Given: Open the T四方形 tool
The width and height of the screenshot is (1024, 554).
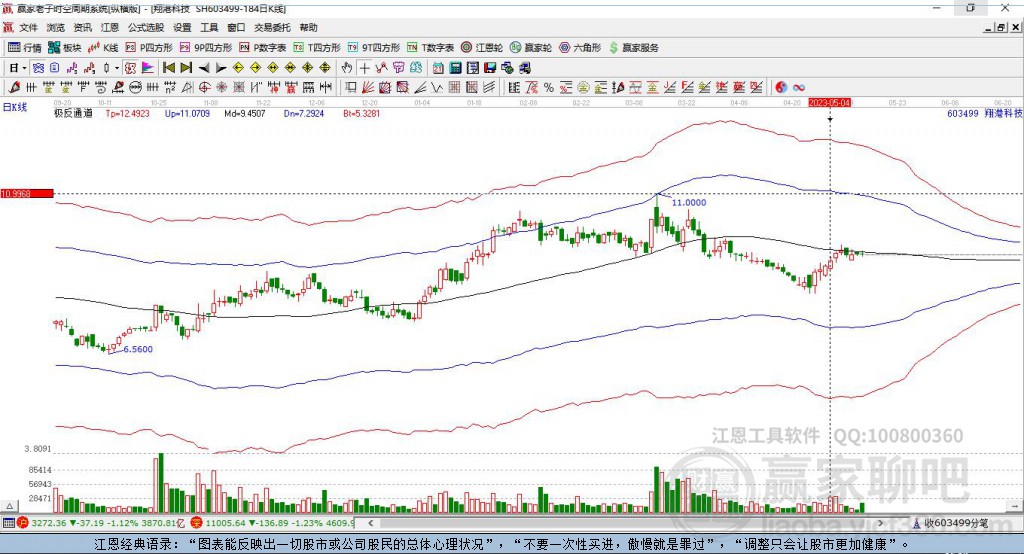Looking at the screenshot, I should 317,48.
